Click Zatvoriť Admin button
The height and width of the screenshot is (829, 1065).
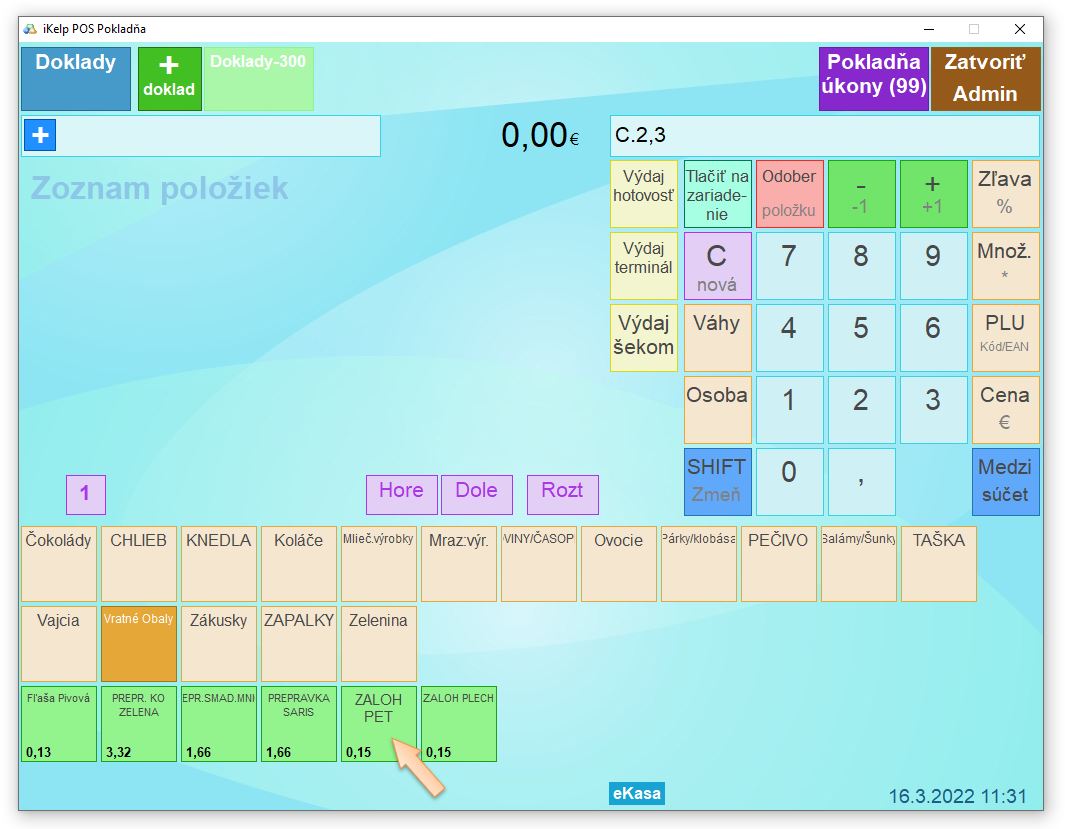tap(985, 78)
